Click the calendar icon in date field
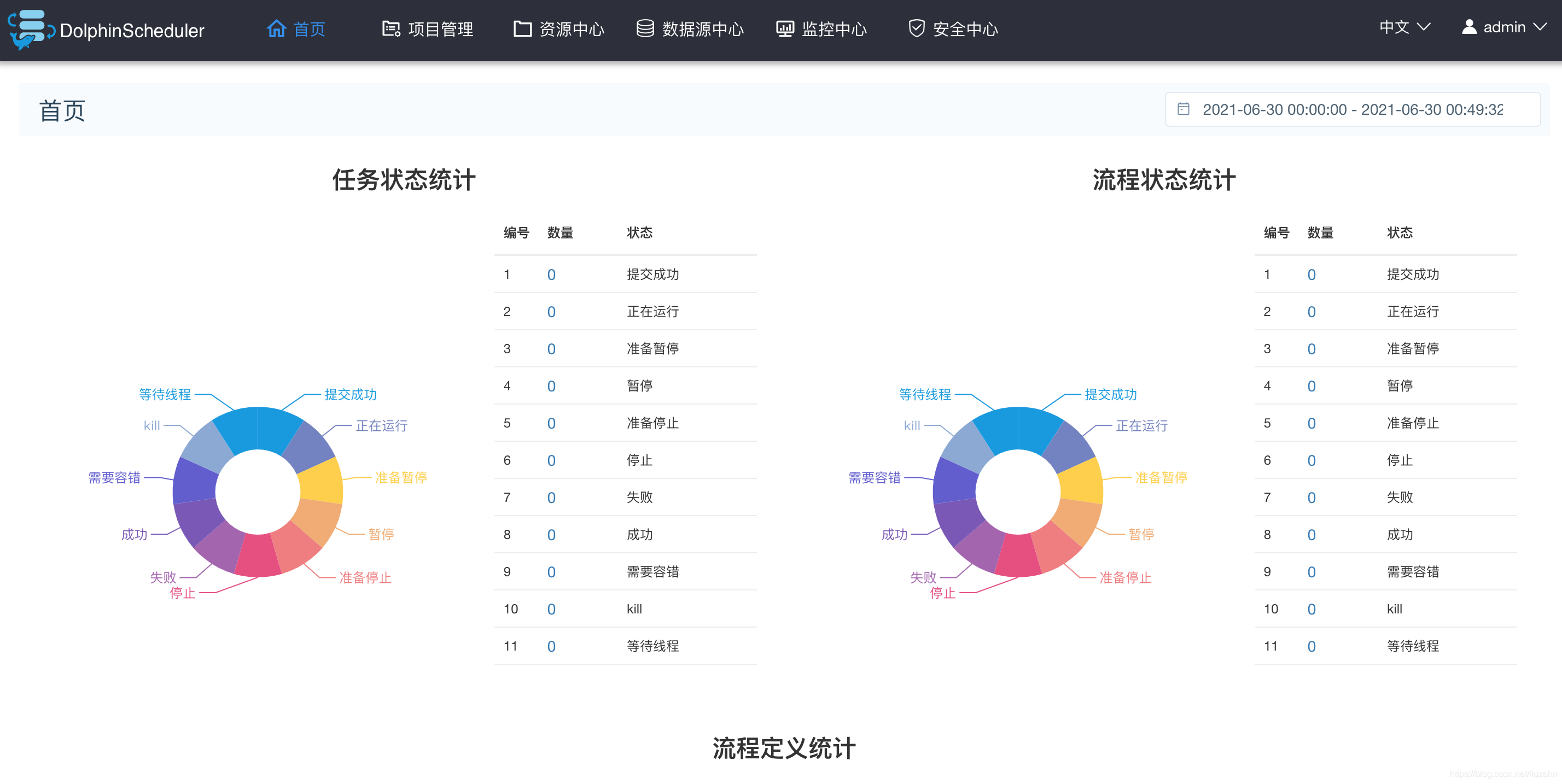The height and width of the screenshot is (784, 1562). point(1183,109)
